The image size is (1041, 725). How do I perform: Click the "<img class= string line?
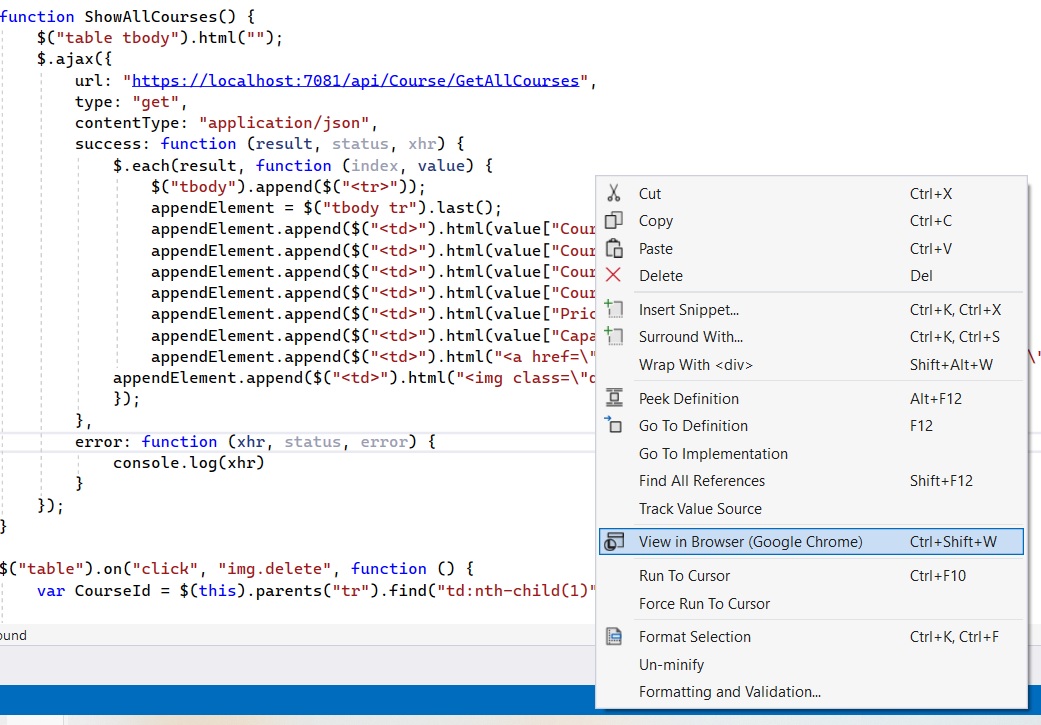click(x=355, y=378)
